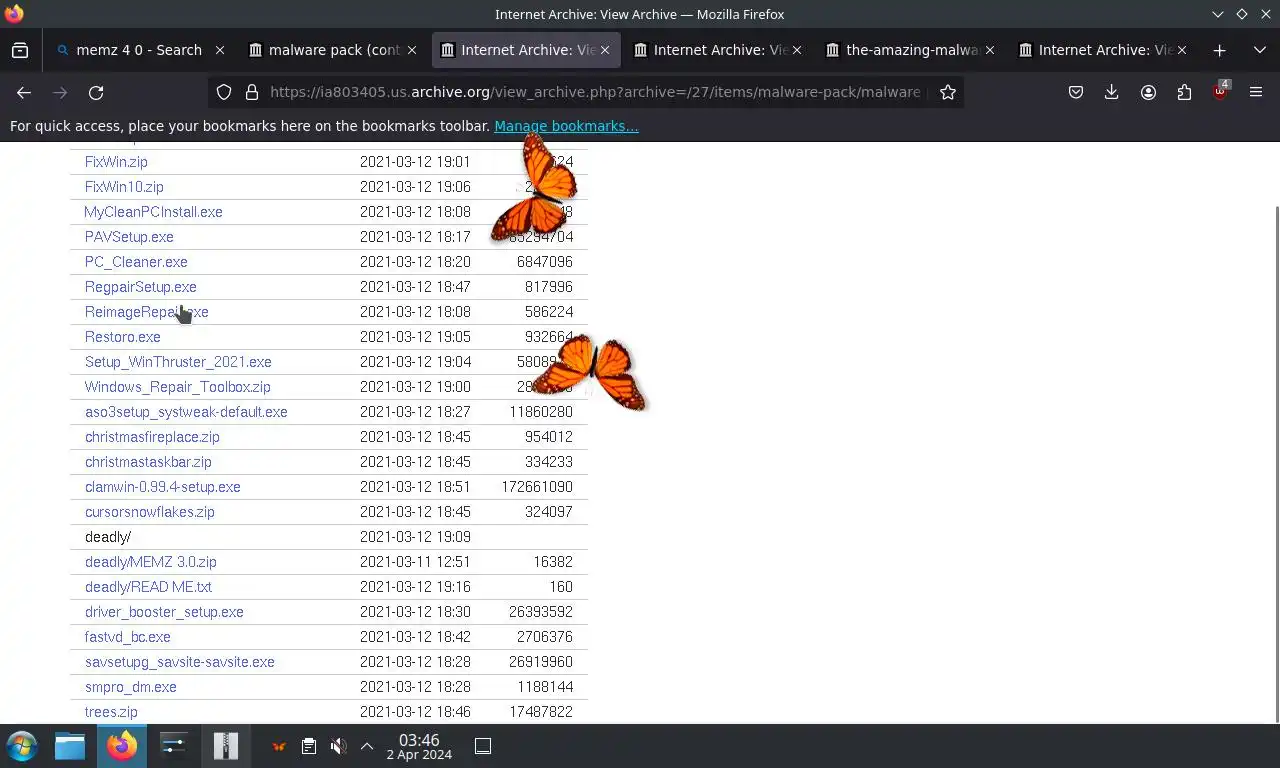The height and width of the screenshot is (768, 1280).
Task: Open a new browser tab
Action: click(1219, 50)
